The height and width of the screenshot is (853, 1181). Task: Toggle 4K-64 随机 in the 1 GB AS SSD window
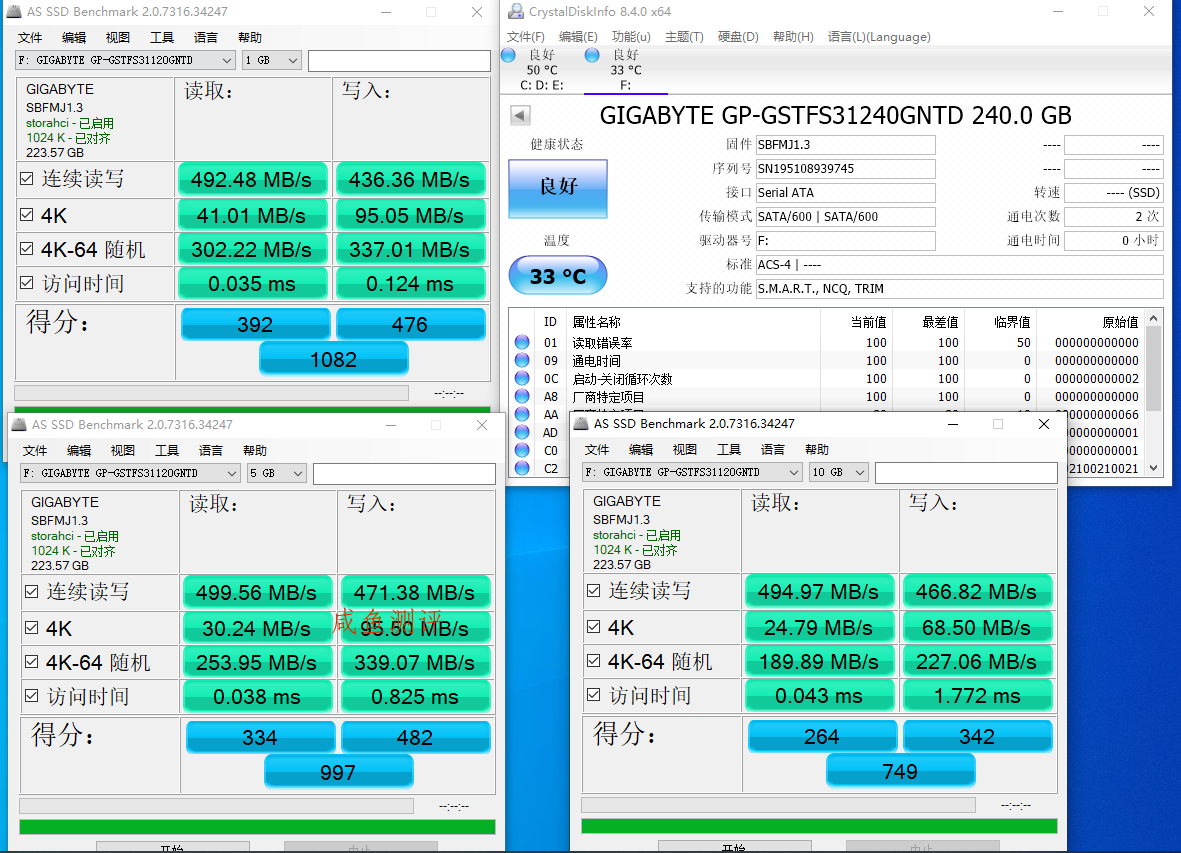click(27, 248)
